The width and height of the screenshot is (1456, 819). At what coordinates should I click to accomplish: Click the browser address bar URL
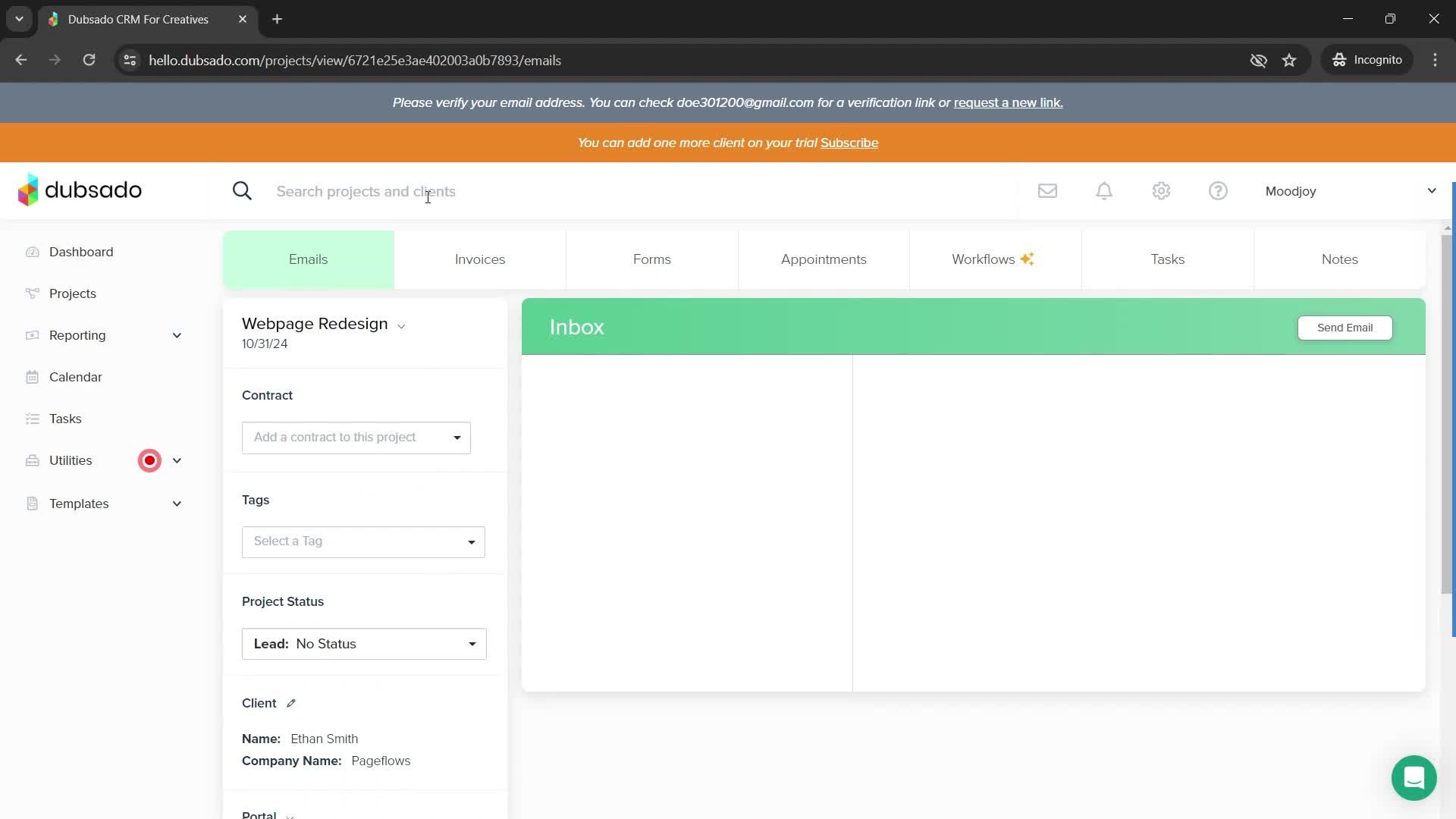pos(355,60)
